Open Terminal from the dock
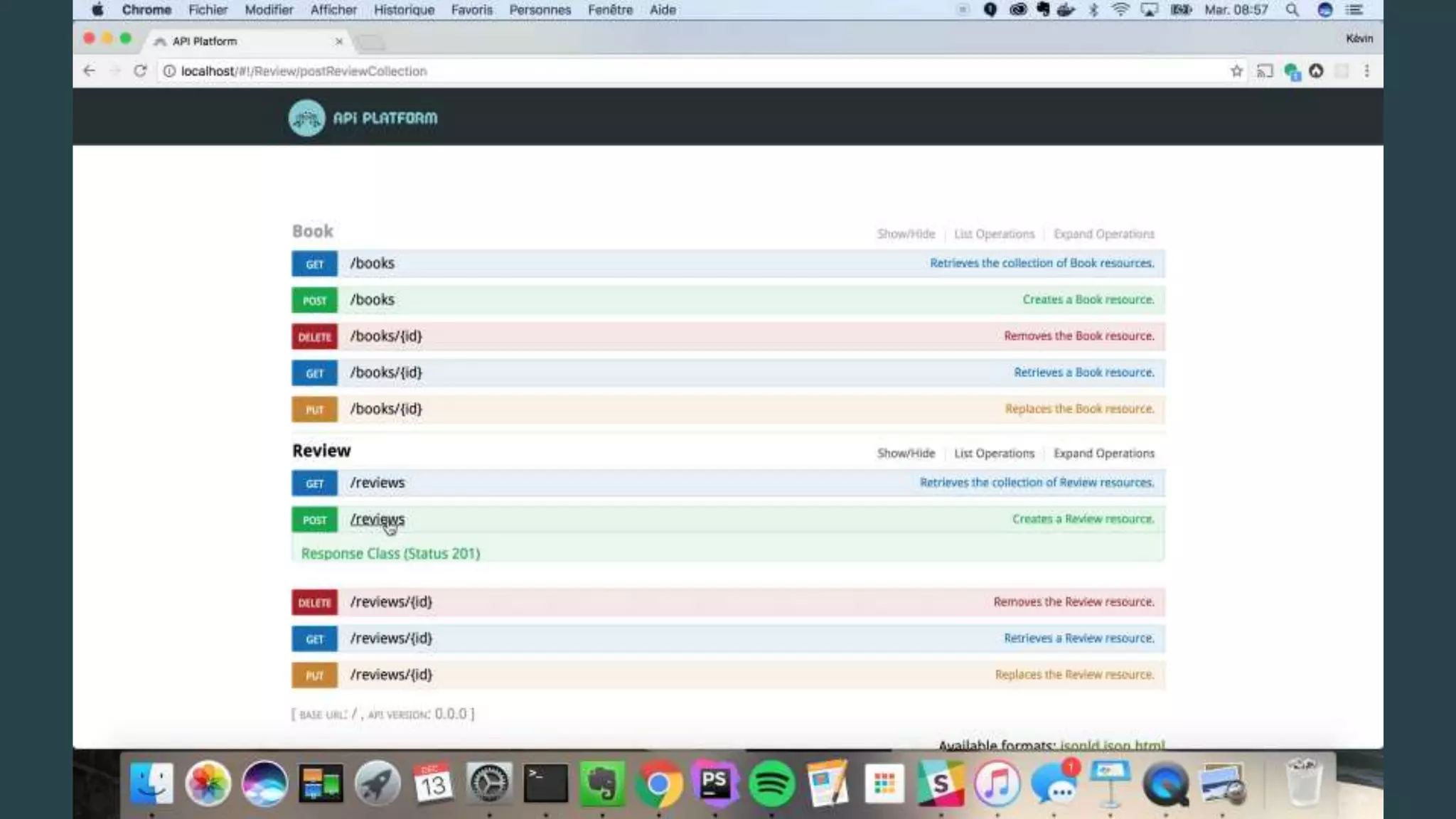 pyautogui.click(x=545, y=784)
